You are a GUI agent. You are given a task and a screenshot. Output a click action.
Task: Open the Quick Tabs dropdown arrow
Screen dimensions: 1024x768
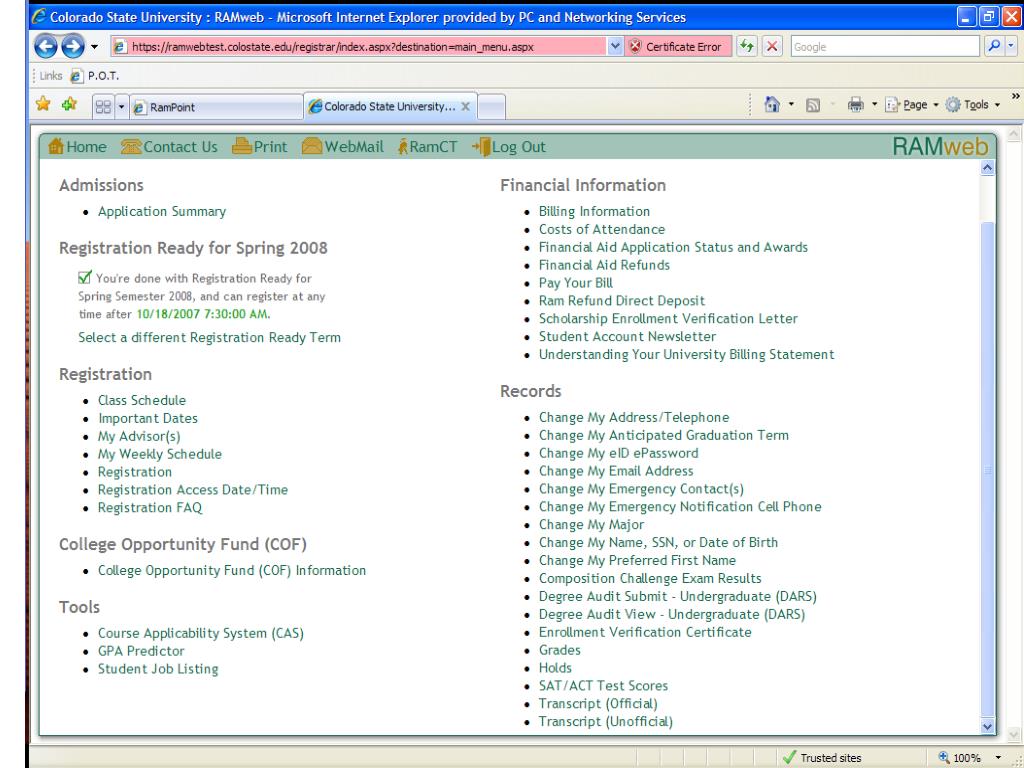[x=121, y=106]
